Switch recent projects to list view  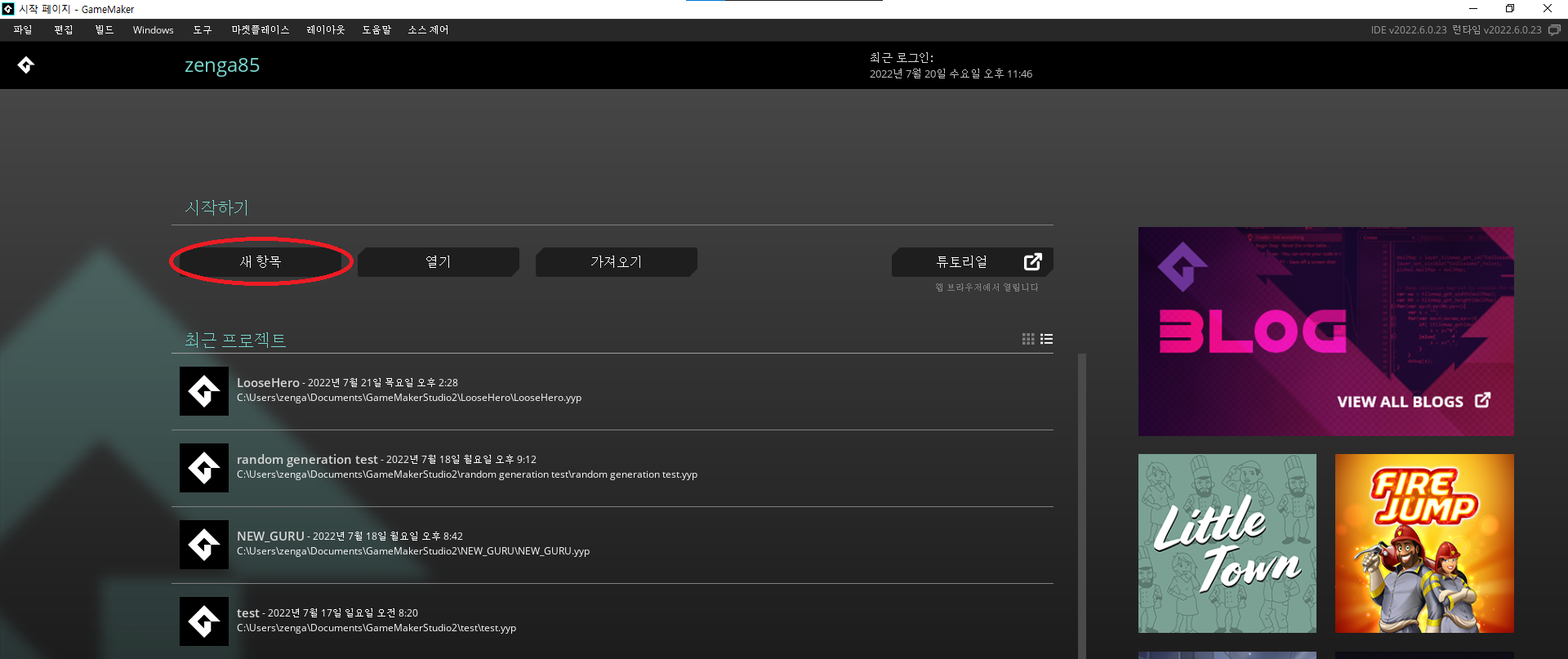click(x=1047, y=339)
